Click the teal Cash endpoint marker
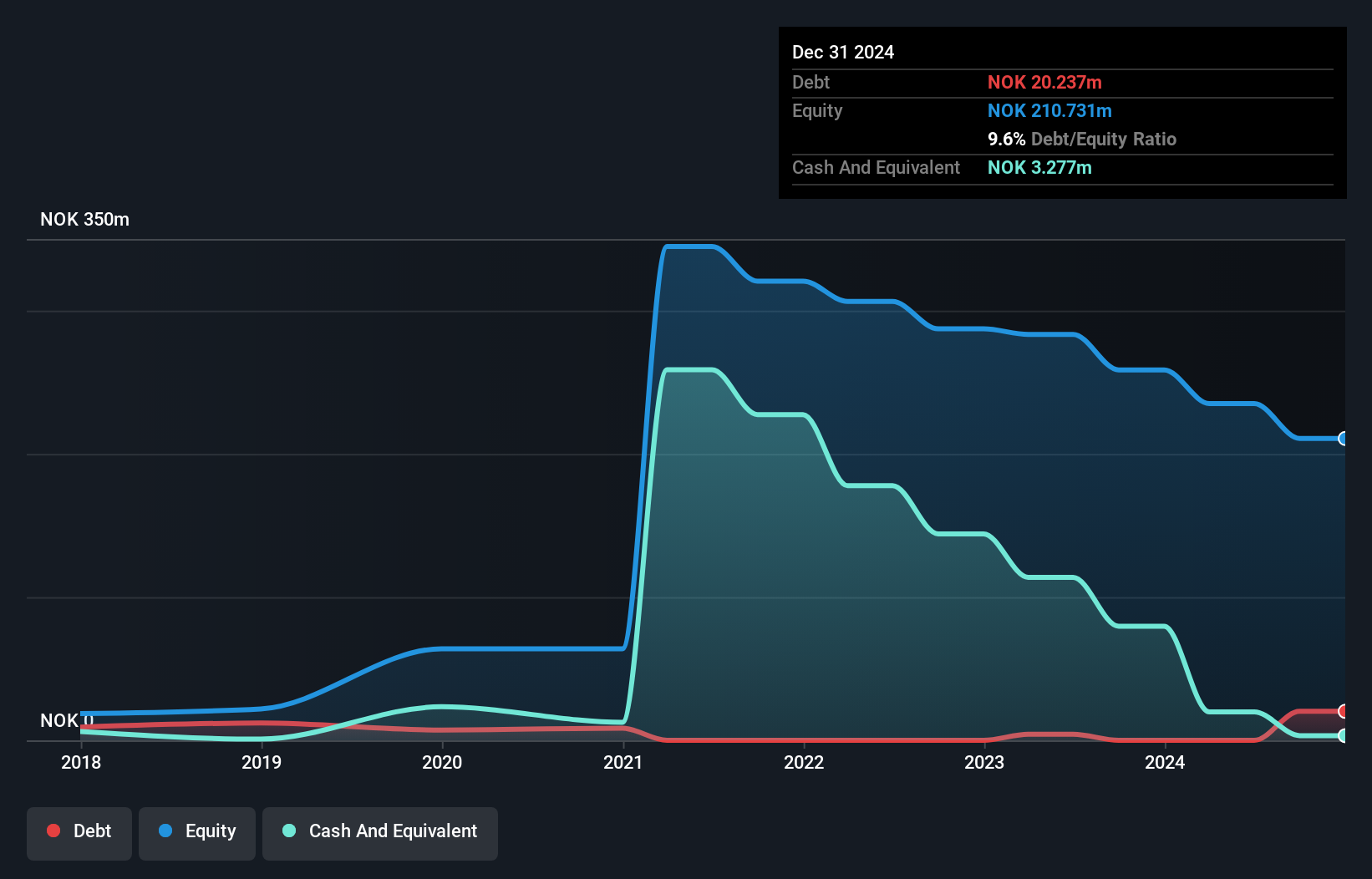The width and height of the screenshot is (1372, 879). click(x=1343, y=736)
